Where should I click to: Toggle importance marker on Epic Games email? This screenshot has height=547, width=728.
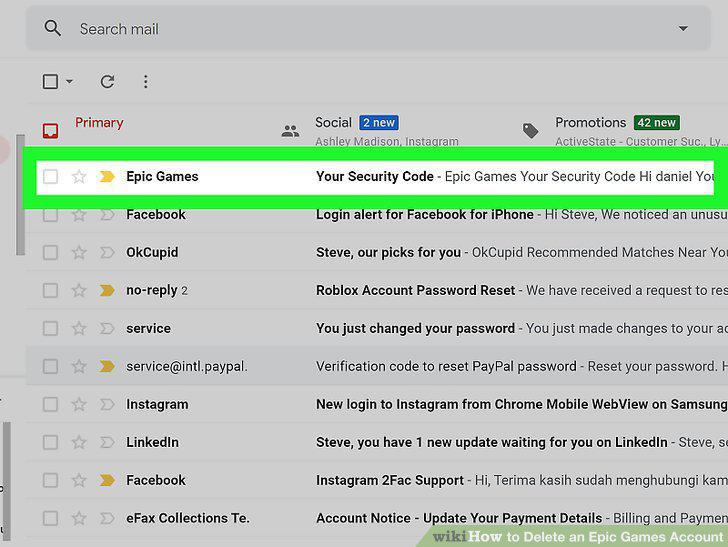(x=107, y=176)
